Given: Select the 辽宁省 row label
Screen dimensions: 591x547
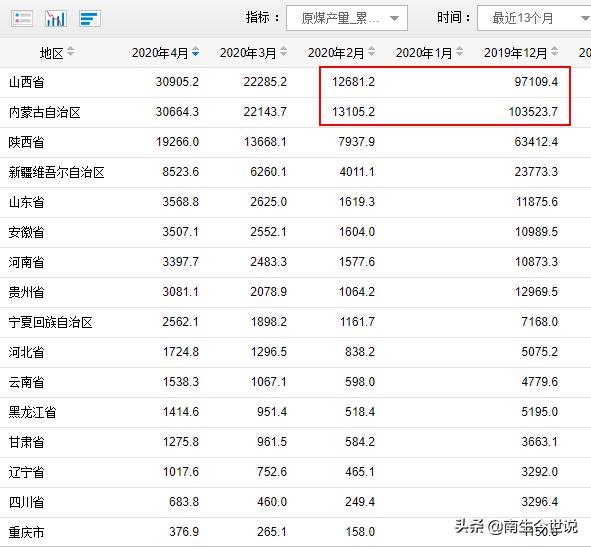Looking at the screenshot, I should tap(26, 472).
